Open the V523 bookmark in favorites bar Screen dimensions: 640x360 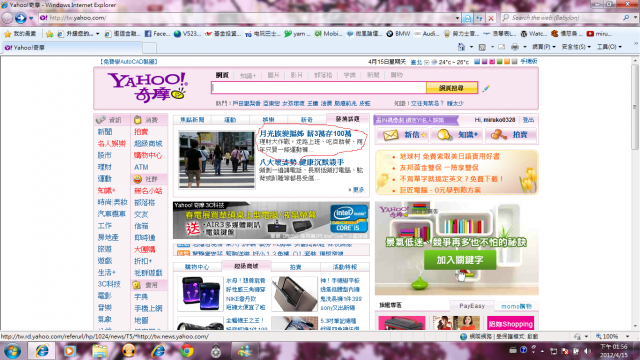(187, 34)
